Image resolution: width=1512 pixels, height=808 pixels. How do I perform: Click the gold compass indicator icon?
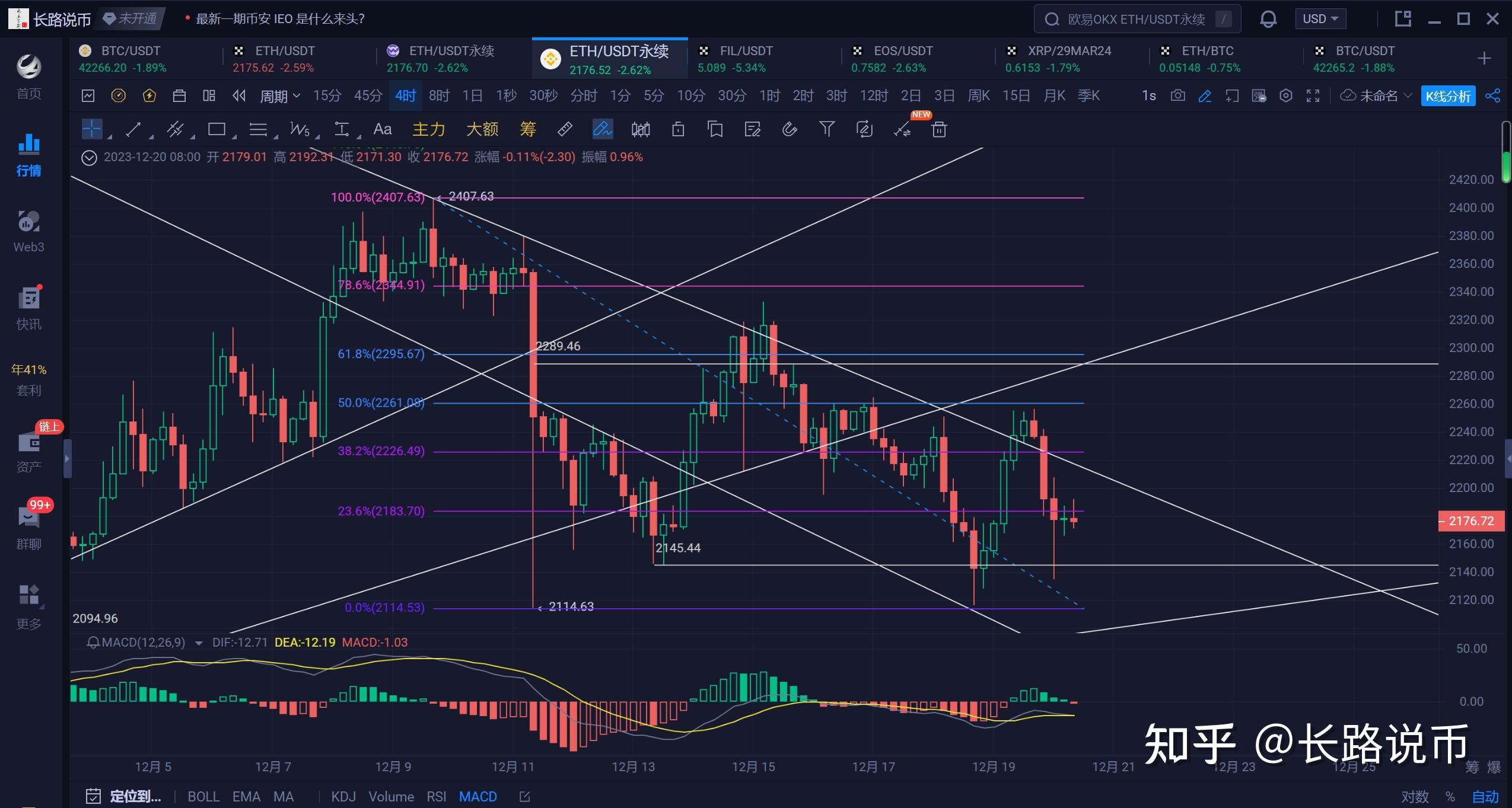[x=119, y=95]
